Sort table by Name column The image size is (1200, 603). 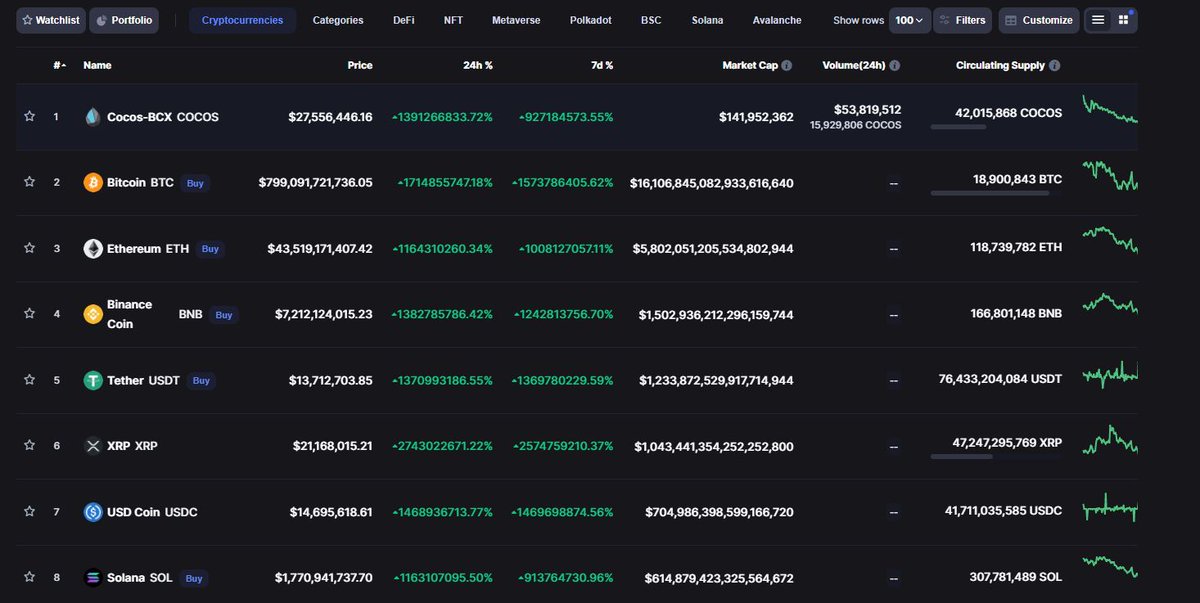[x=97, y=65]
